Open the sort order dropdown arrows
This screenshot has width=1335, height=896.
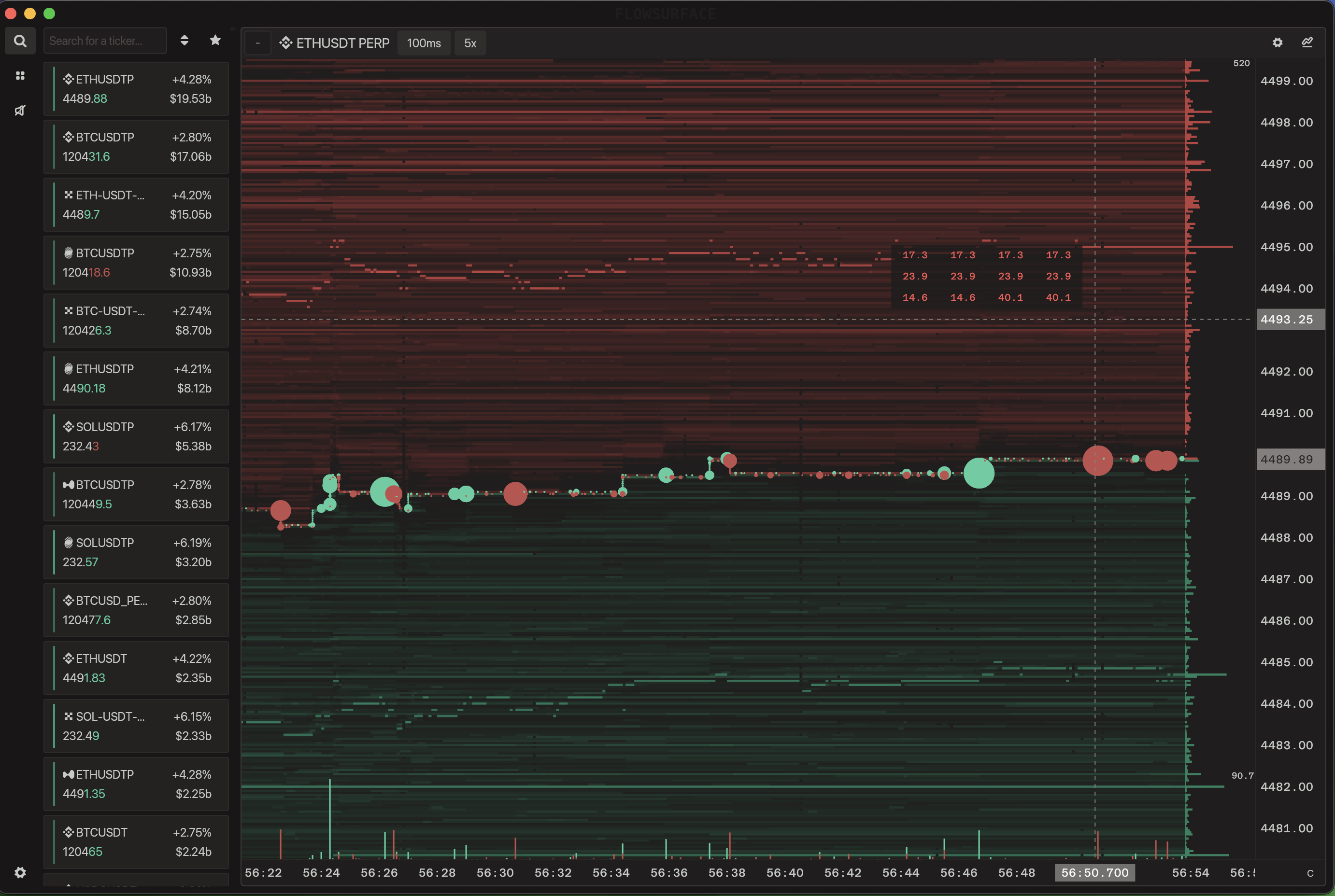[x=184, y=40]
